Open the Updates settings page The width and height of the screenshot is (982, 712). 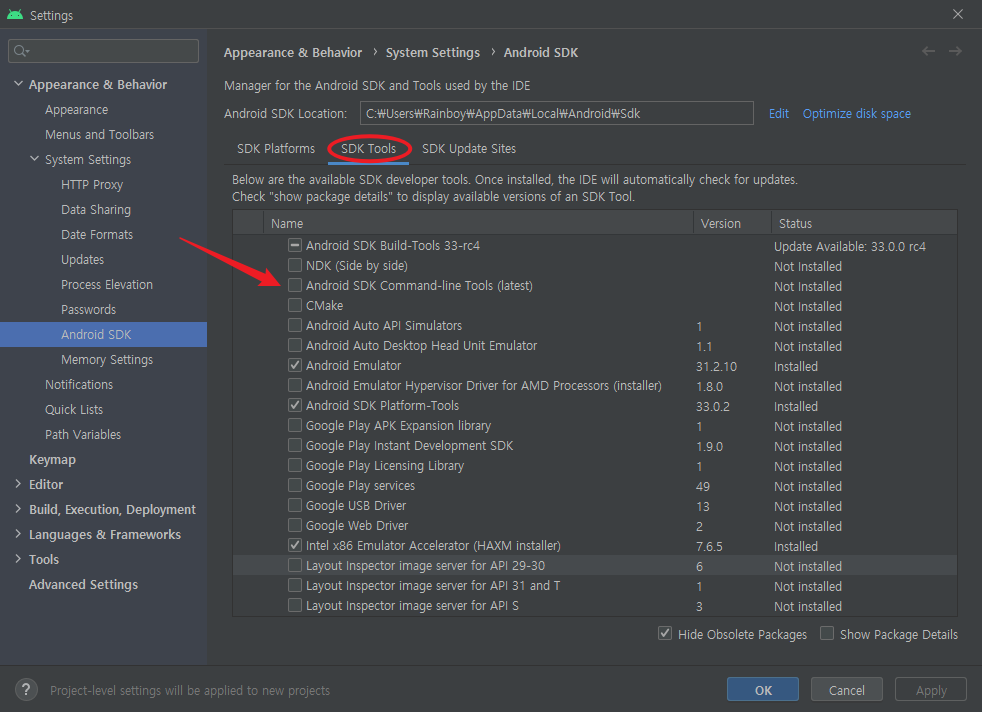click(x=82, y=260)
